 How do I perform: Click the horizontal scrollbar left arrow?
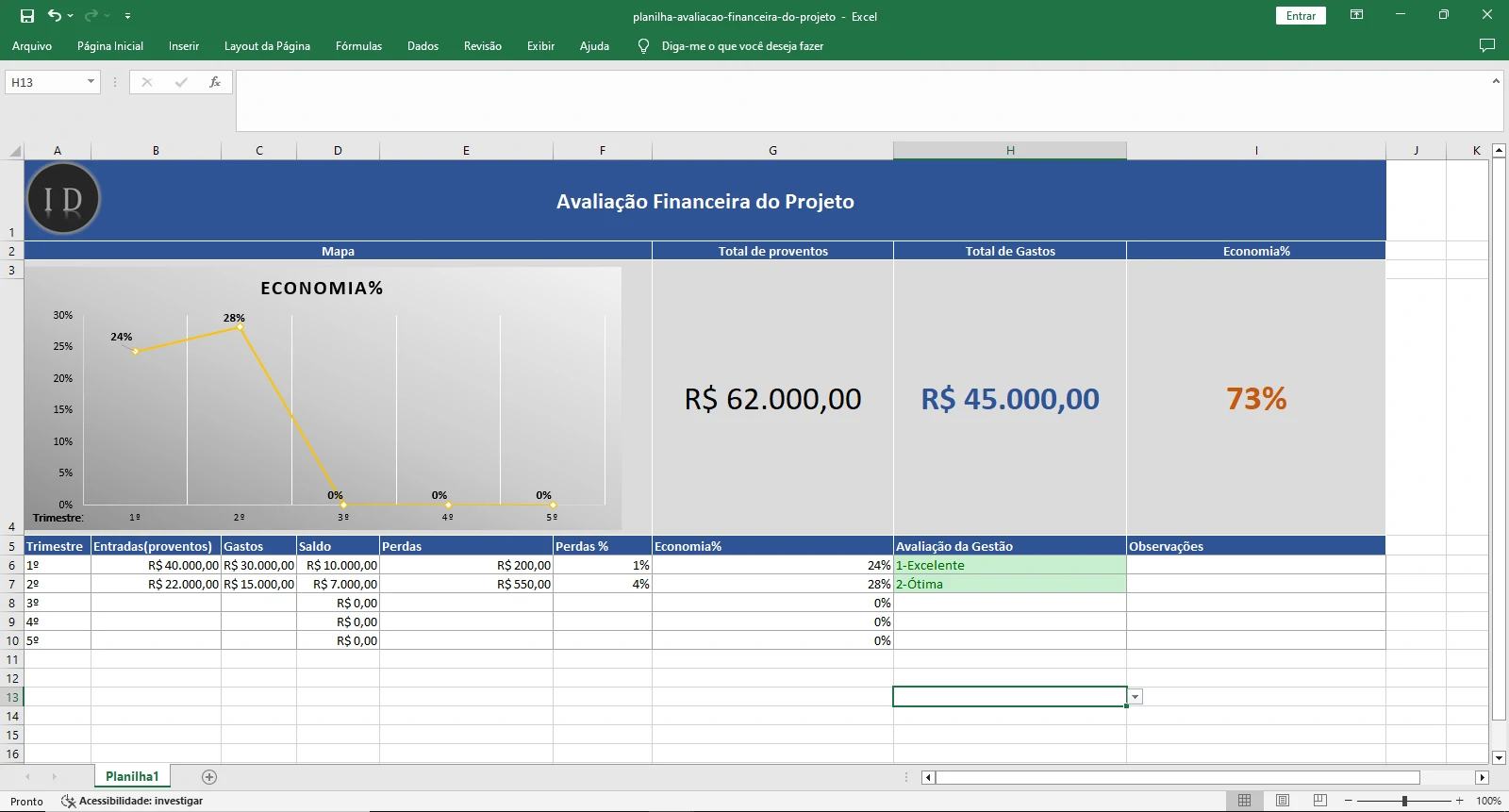click(928, 777)
